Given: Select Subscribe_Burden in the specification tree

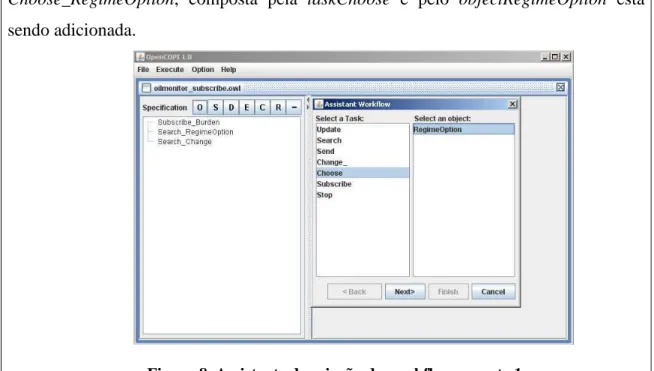Looking at the screenshot, I should pyautogui.click(x=189, y=122).
